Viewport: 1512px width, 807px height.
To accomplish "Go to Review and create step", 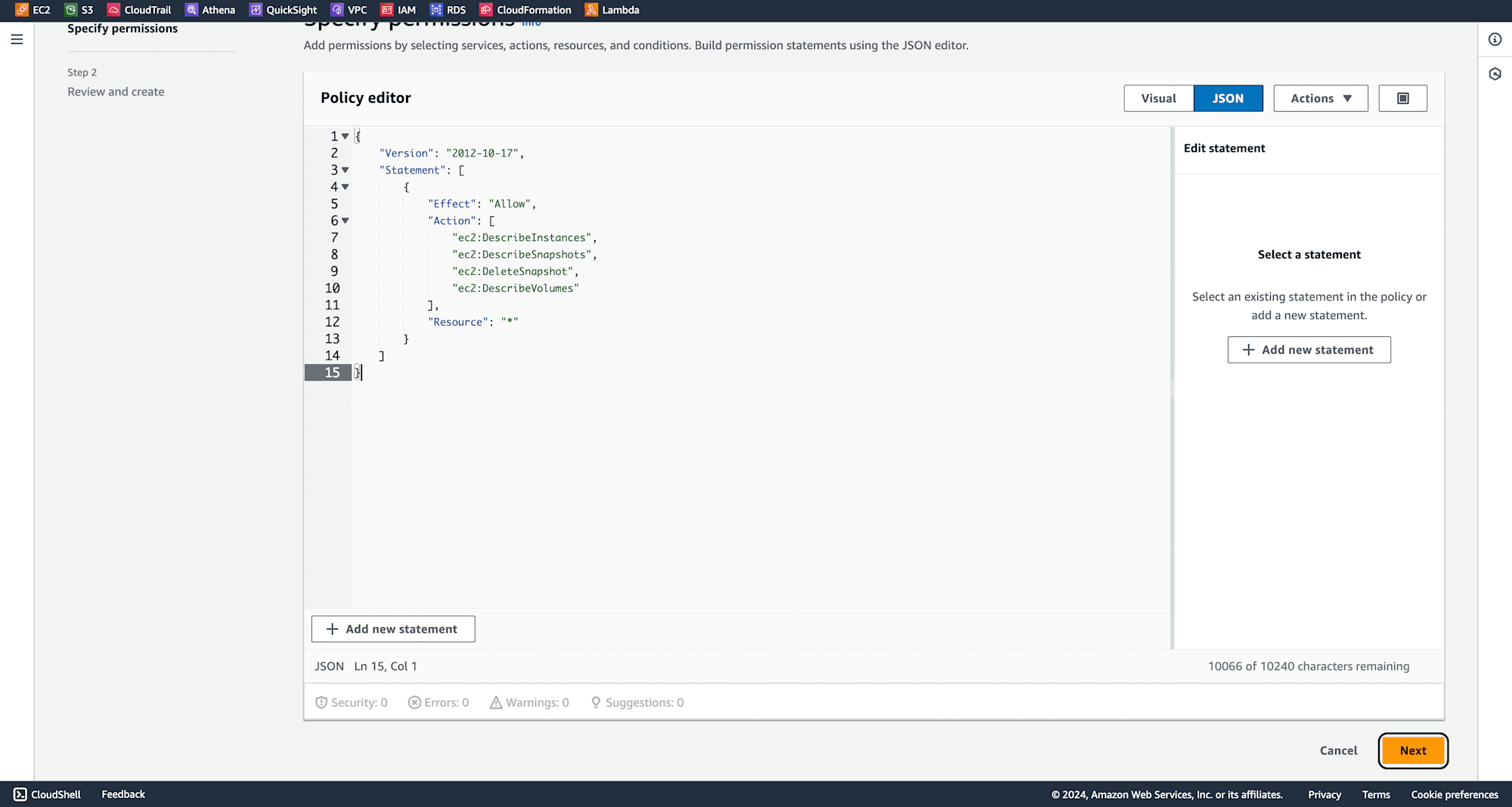I will coord(116,91).
